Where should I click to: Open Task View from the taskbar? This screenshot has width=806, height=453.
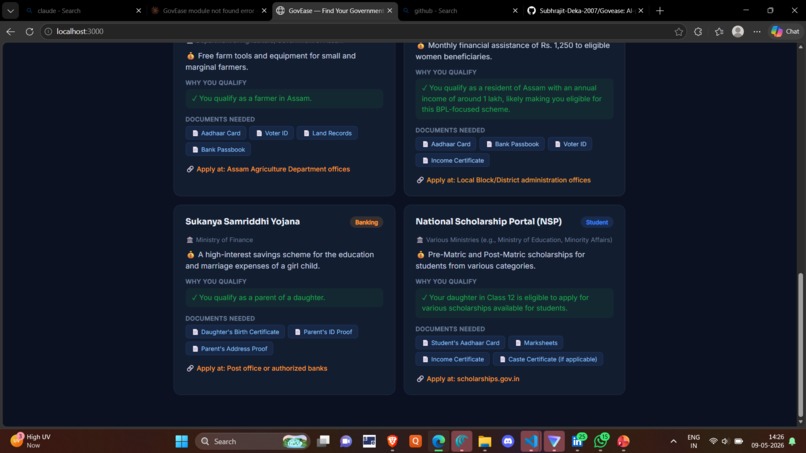coord(323,441)
